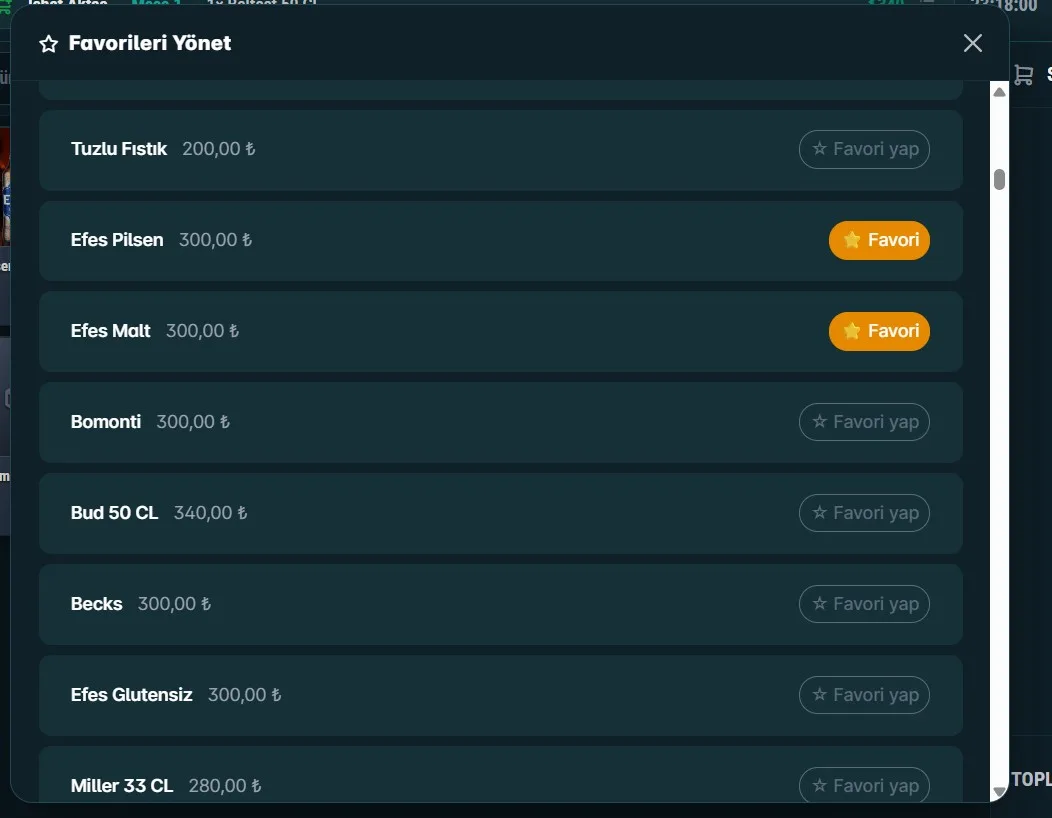
Task: Click the gold star on Efes Pilsen
Action: 851,240
